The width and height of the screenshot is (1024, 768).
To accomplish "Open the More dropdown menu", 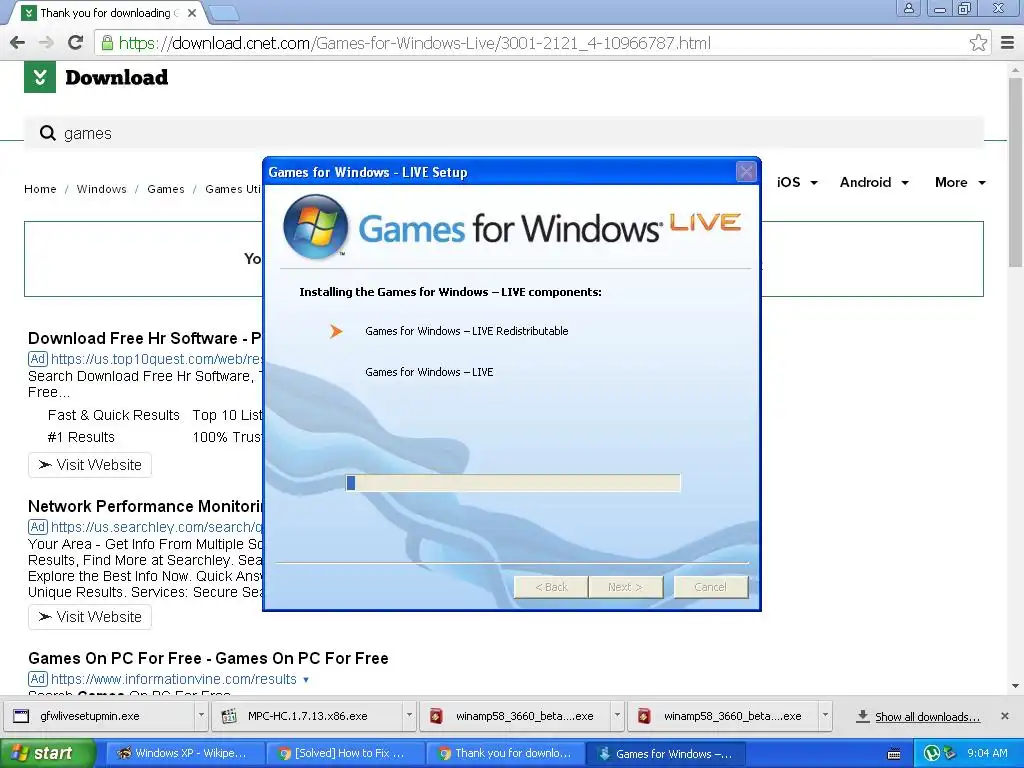I will 960,182.
